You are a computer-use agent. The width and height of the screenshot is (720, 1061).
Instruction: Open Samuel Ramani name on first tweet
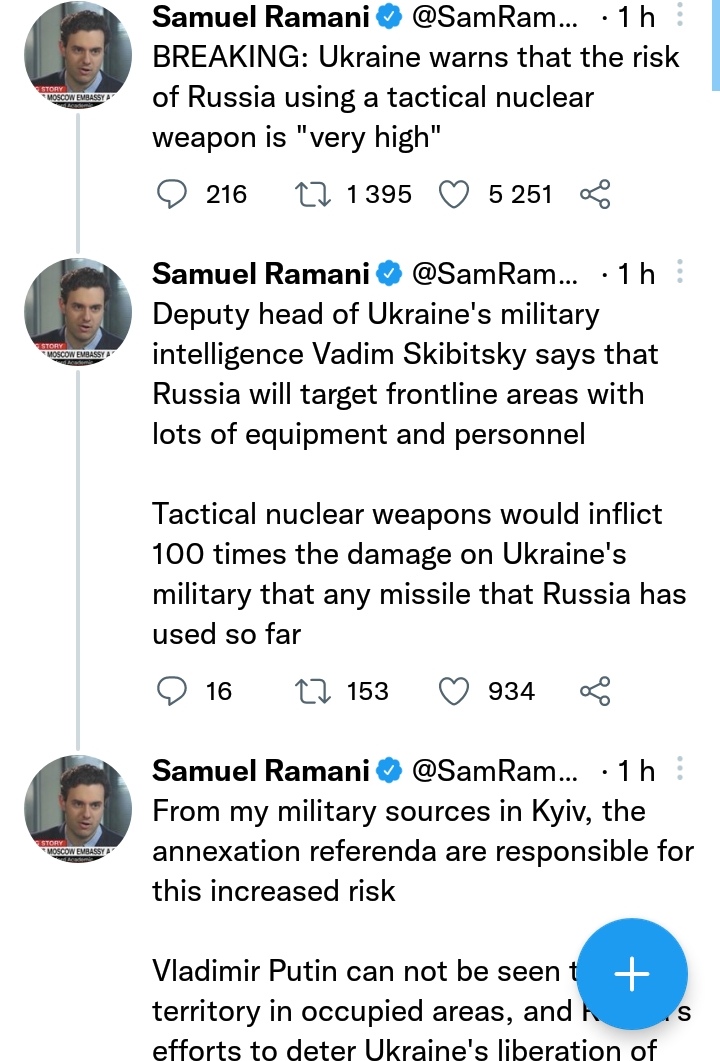click(260, 18)
